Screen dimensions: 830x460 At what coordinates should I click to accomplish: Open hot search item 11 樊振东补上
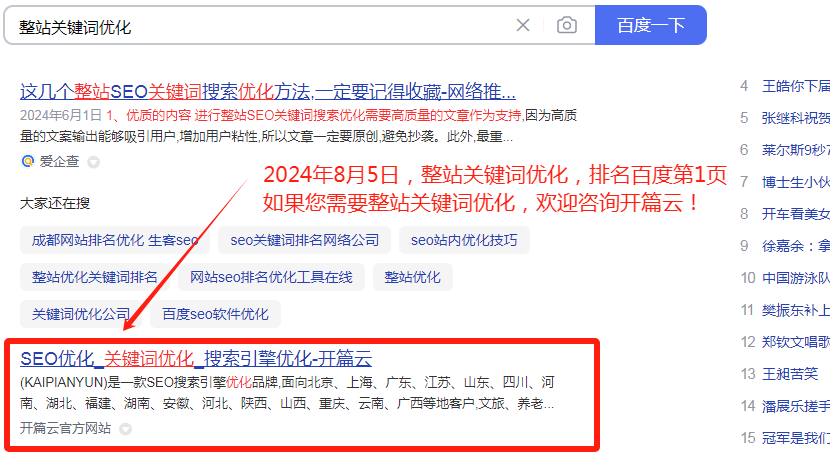(796, 310)
